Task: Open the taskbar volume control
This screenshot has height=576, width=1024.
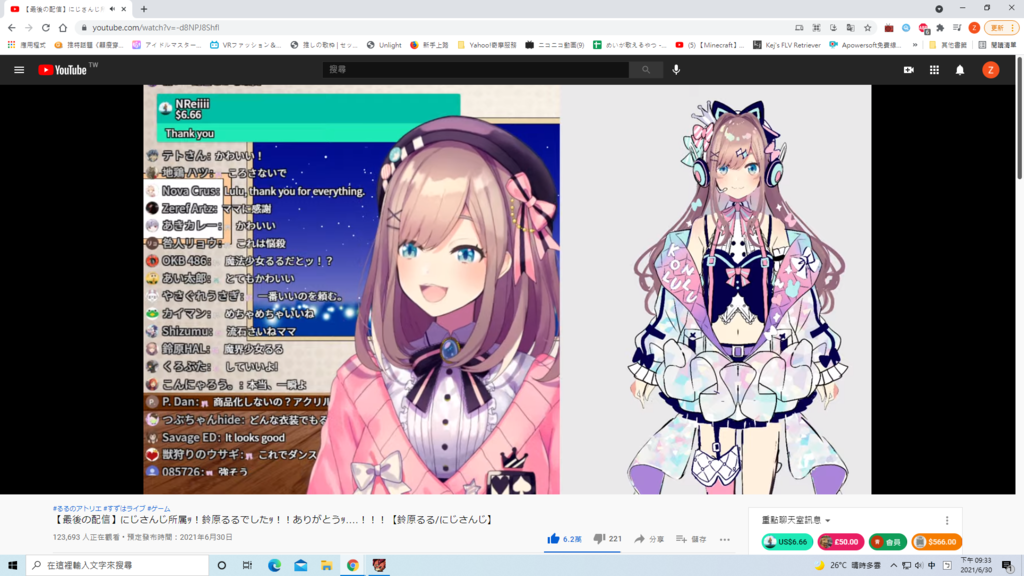Action: click(919, 565)
